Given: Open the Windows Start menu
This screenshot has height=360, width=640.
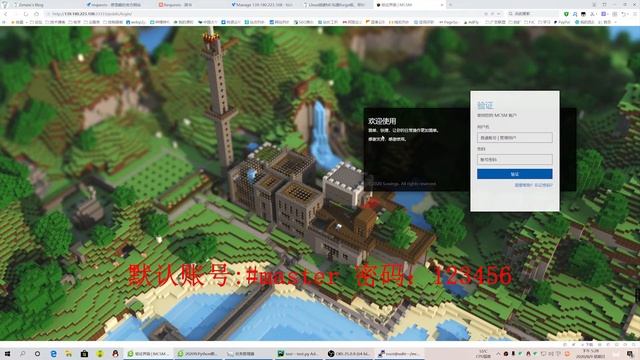Looking at the screenshot, I should 7,353.
